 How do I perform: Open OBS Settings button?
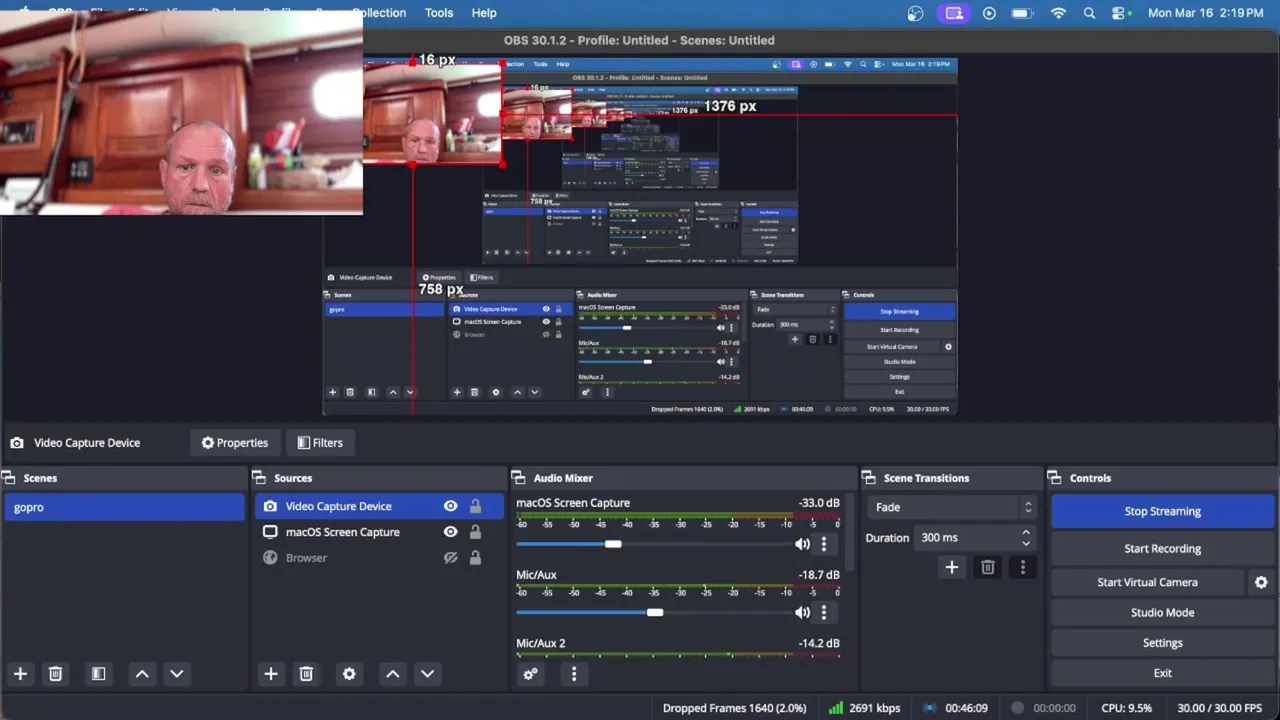1162,643
